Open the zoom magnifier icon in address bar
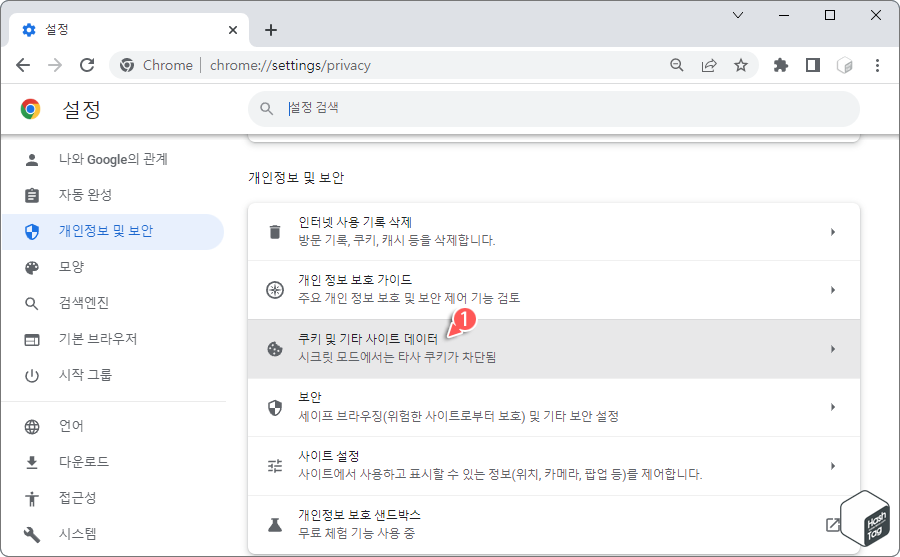This screenshot has height=557, width=900. (677, 65)
